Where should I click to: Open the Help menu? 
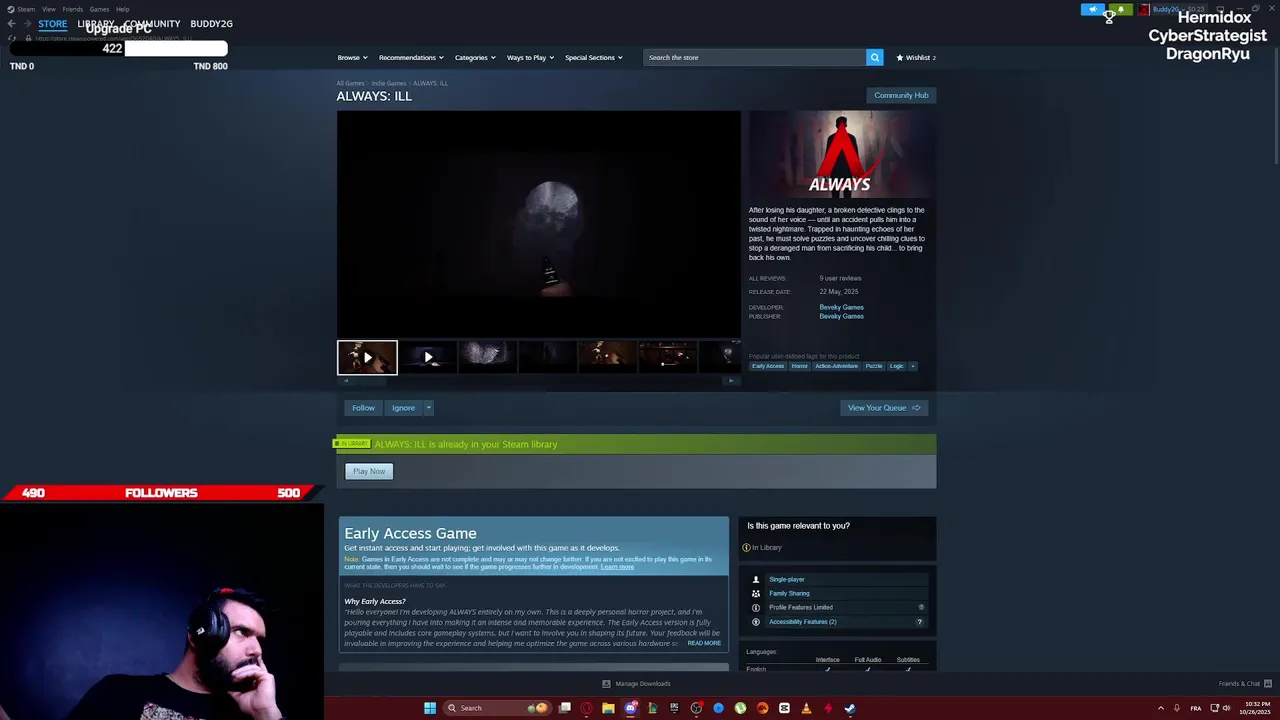click(x=122, y=9)
